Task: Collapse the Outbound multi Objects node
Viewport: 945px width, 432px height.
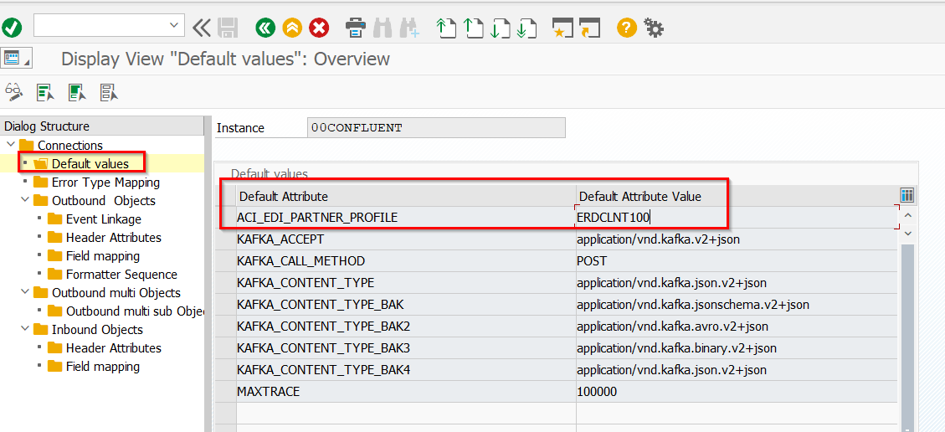Action: point(25,292)
